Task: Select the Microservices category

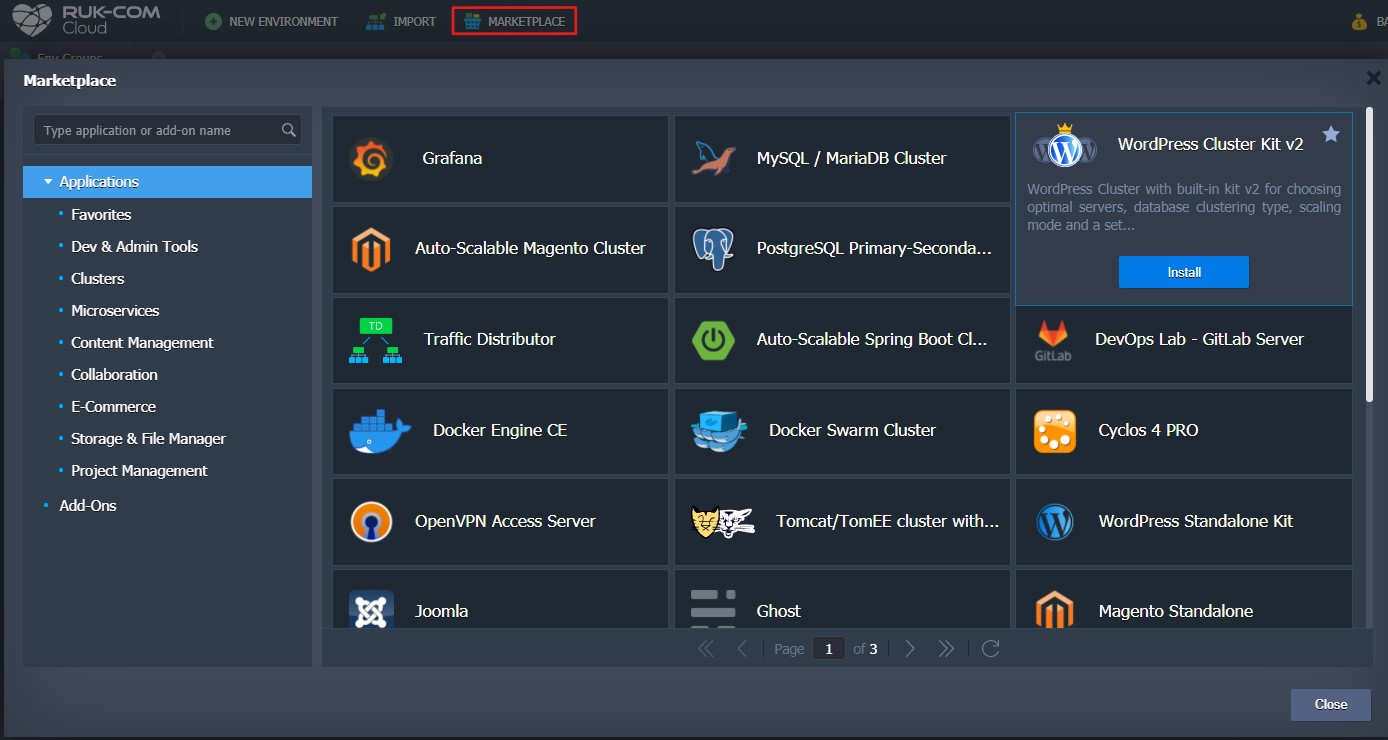Action: click(x=115, y=311)
